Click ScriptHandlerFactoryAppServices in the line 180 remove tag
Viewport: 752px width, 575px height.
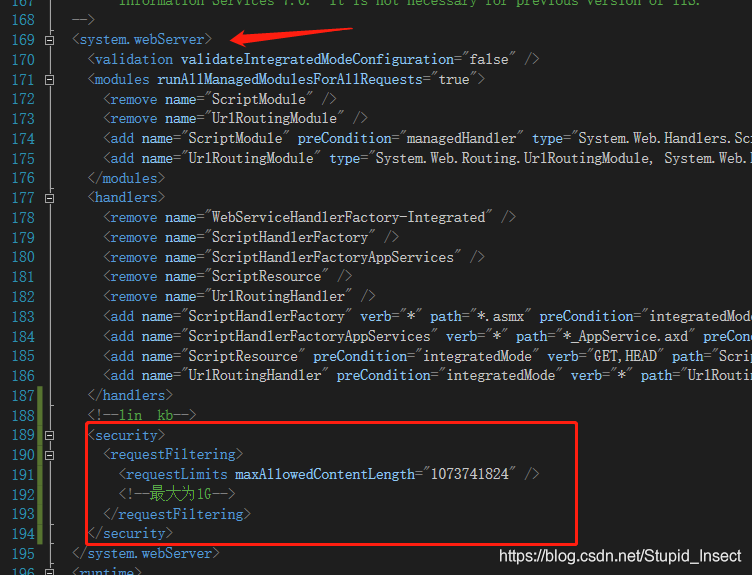(333, 258)
